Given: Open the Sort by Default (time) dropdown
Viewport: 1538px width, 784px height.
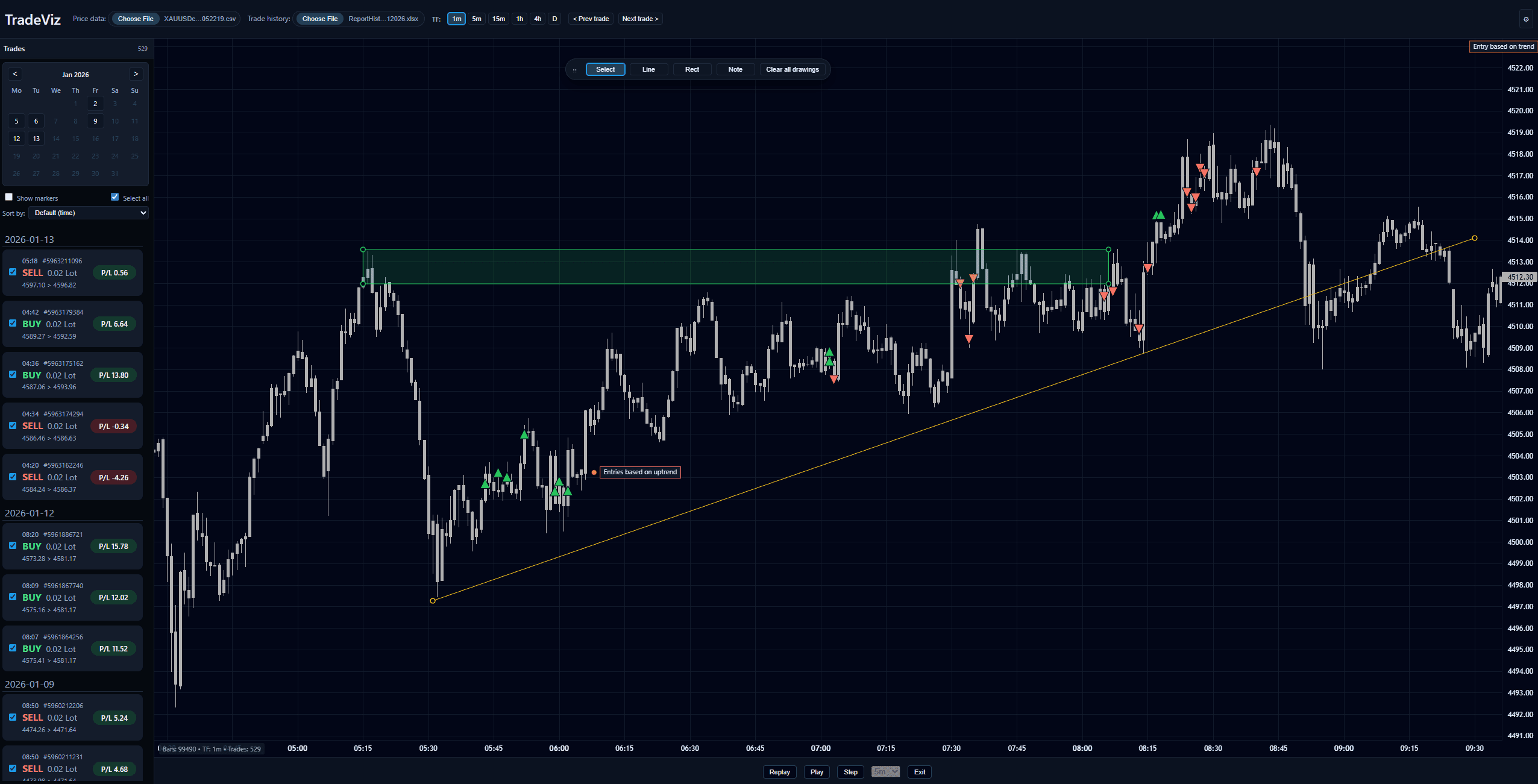Looking at the screenshot, I should click(89, 213).
